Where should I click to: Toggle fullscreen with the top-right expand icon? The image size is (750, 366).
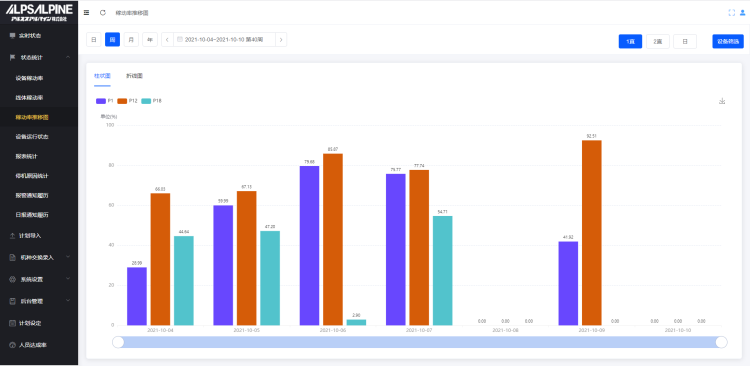(x=731, y=13)
